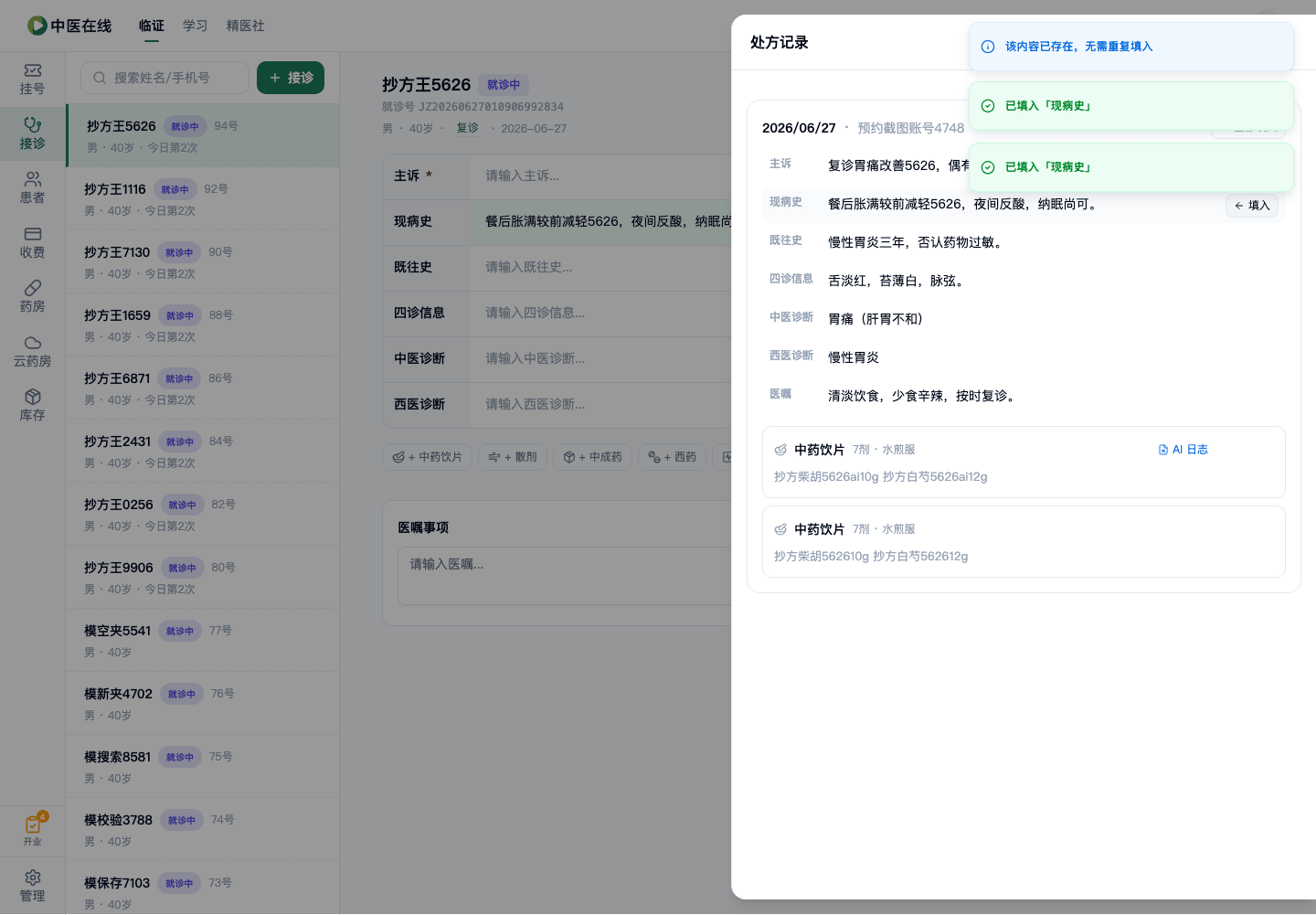
Task: Select patient 模空夹5541
Action: click(202, 640)
